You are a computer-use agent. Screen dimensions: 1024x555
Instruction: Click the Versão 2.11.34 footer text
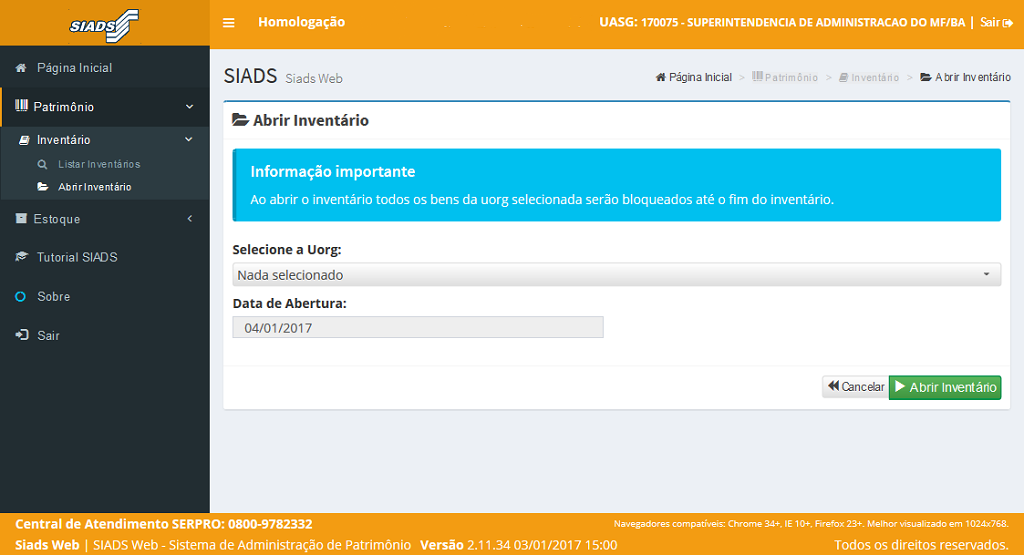tap(519, 545)
